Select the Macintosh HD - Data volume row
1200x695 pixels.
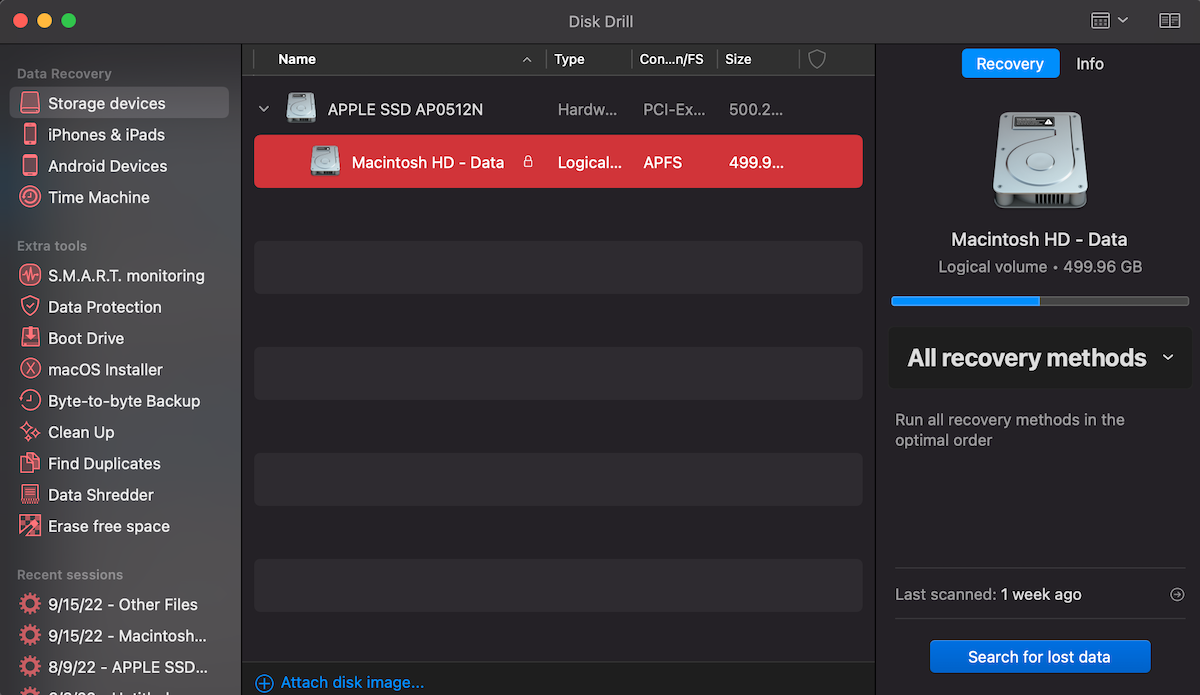(558, 162)
